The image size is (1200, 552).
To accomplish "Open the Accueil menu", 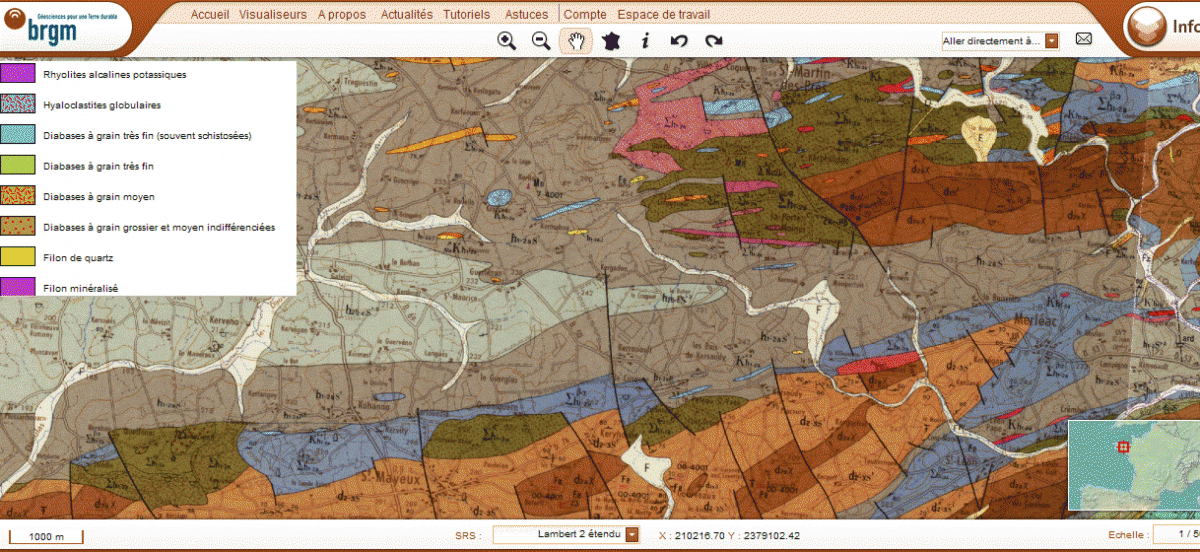I will 210,15.
